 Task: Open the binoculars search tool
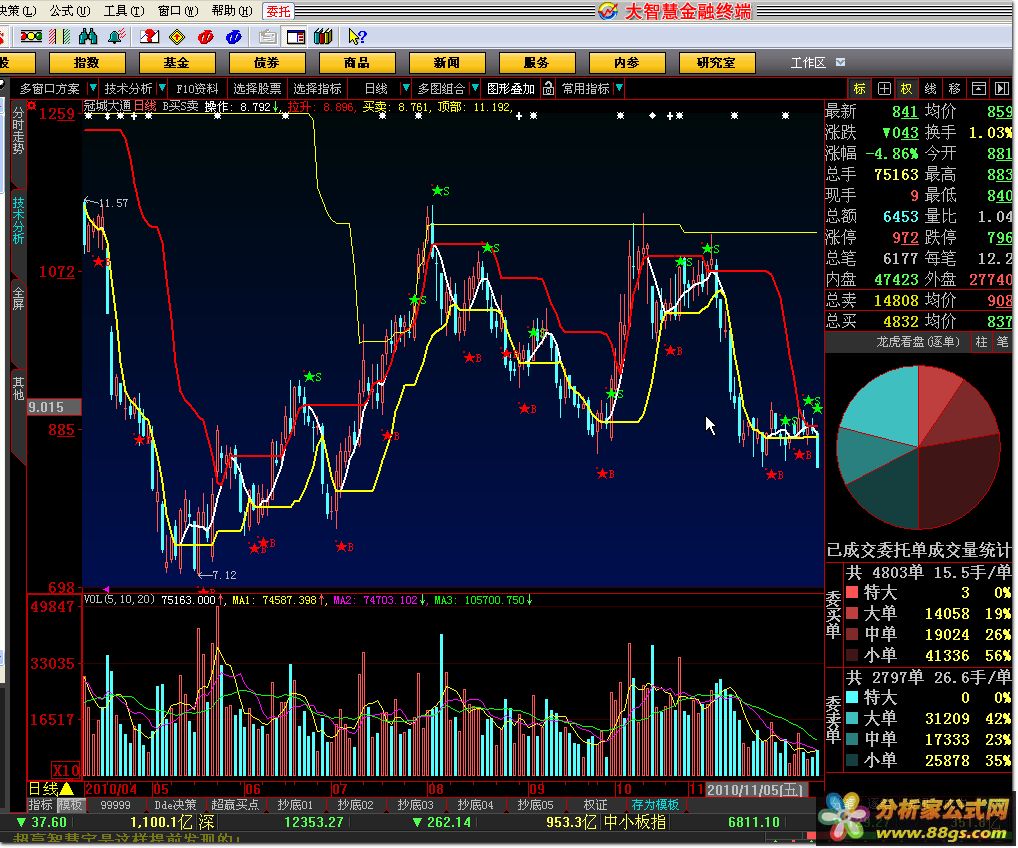pyautogui.click(x=88, y=36)
